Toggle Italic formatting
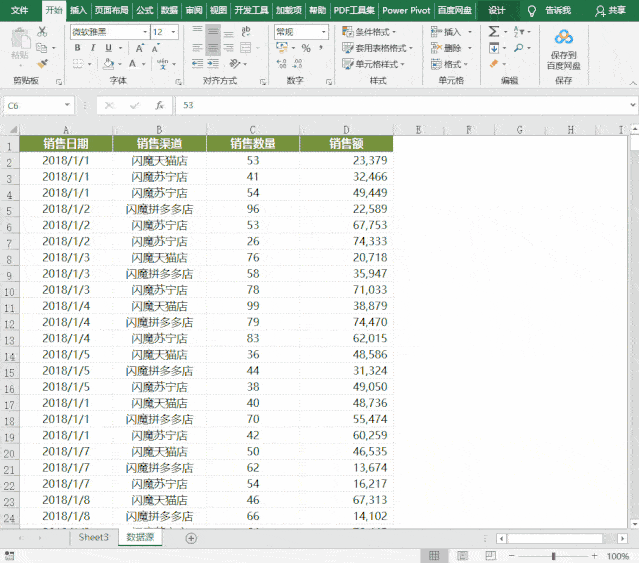This screenshot has width=639, height=563. coord(91,48)
